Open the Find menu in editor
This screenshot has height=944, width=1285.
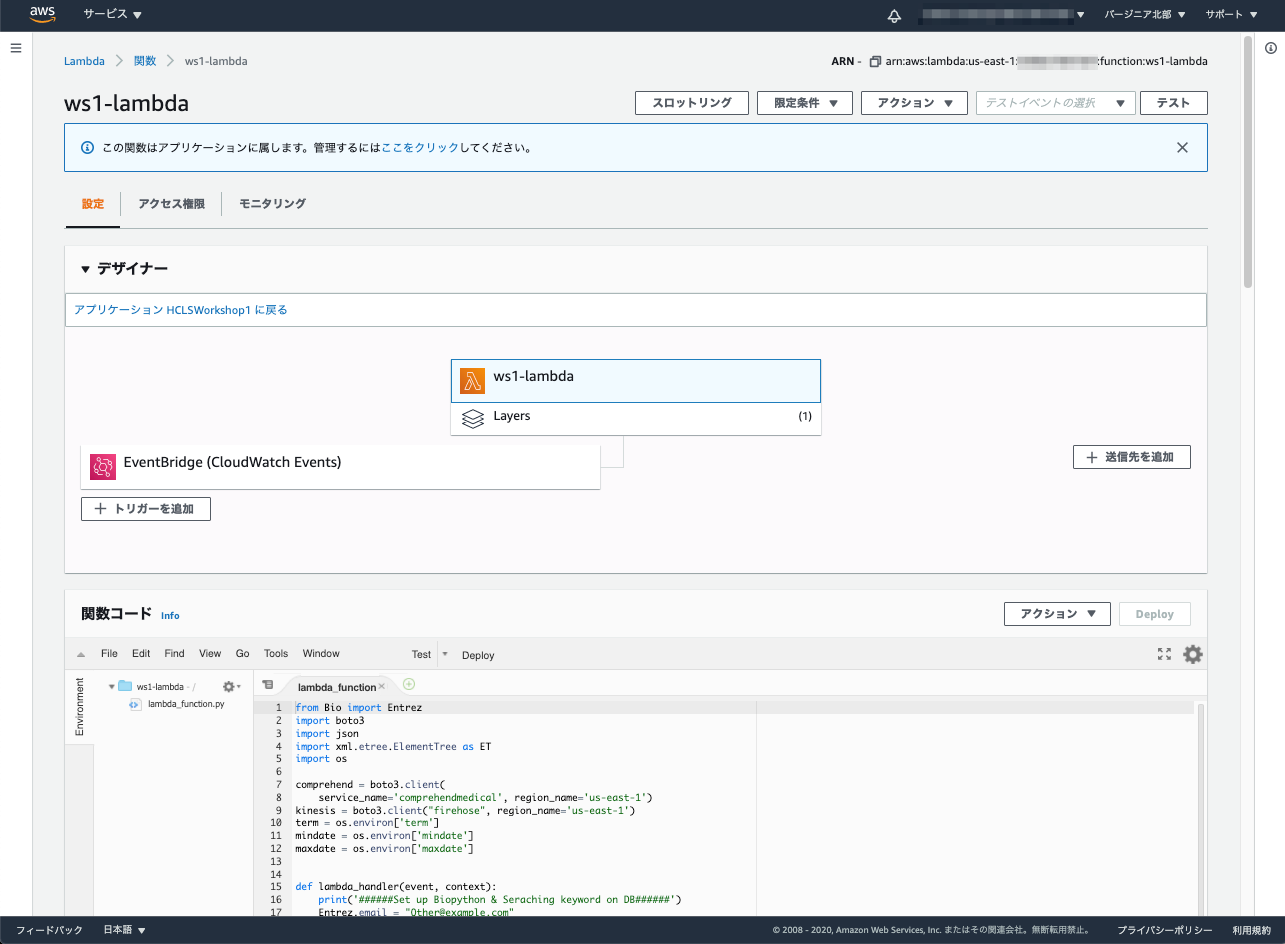(x=174, y=654)
